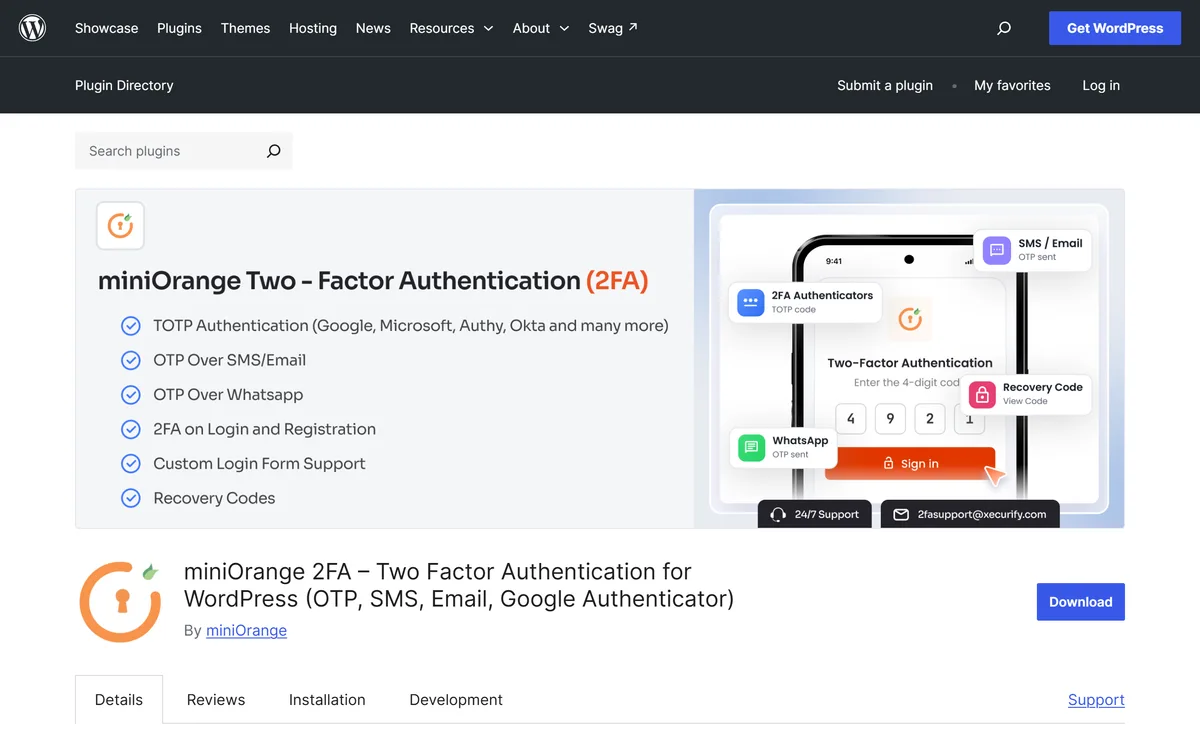The image size is (1200, 750).
Task: Click the digit 2 code box
Action: [x=930, y=419]
